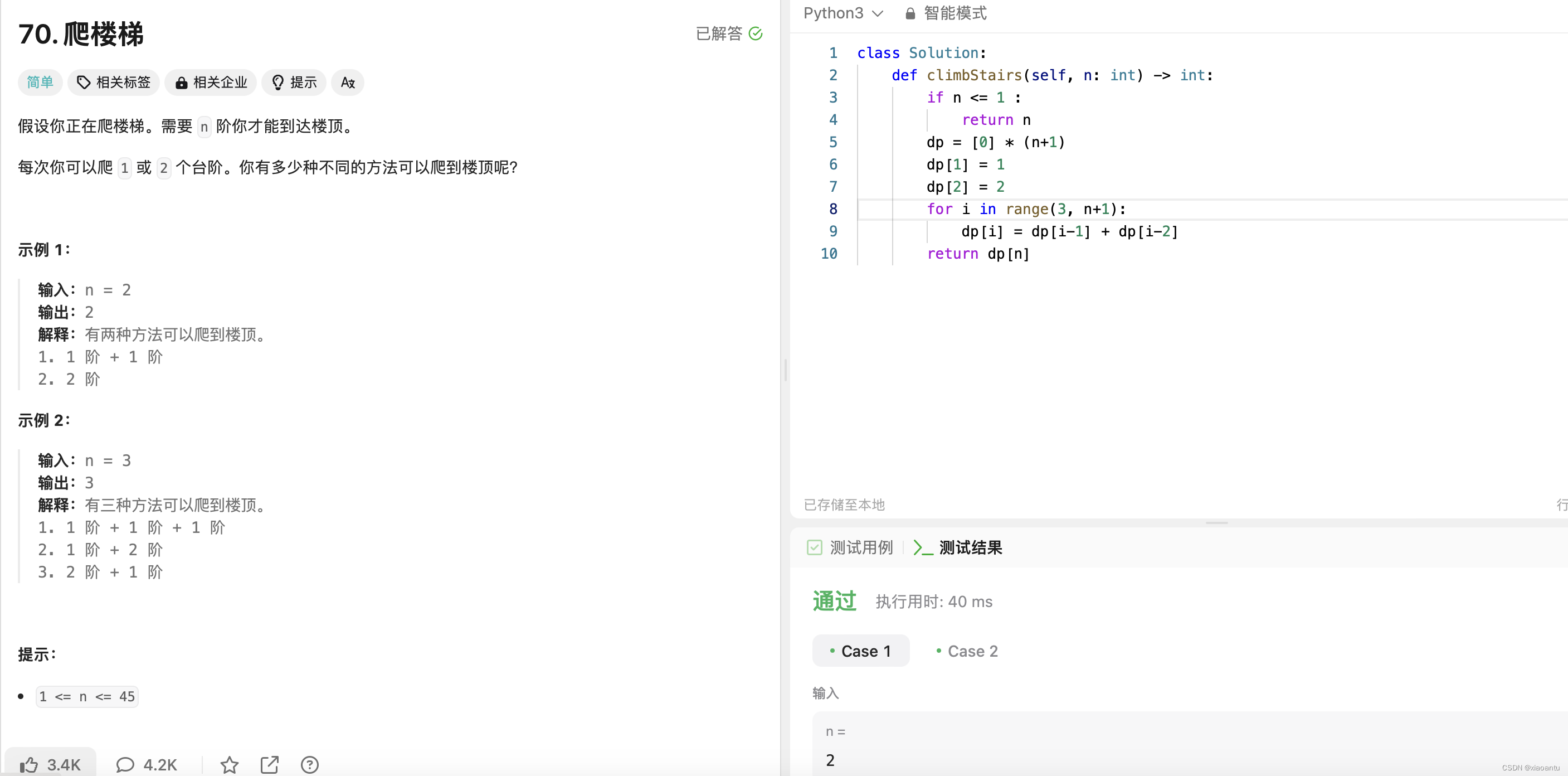Open the 相关企业 related companies button
This screenshot has height=776, width=1568.
(211, 83)
